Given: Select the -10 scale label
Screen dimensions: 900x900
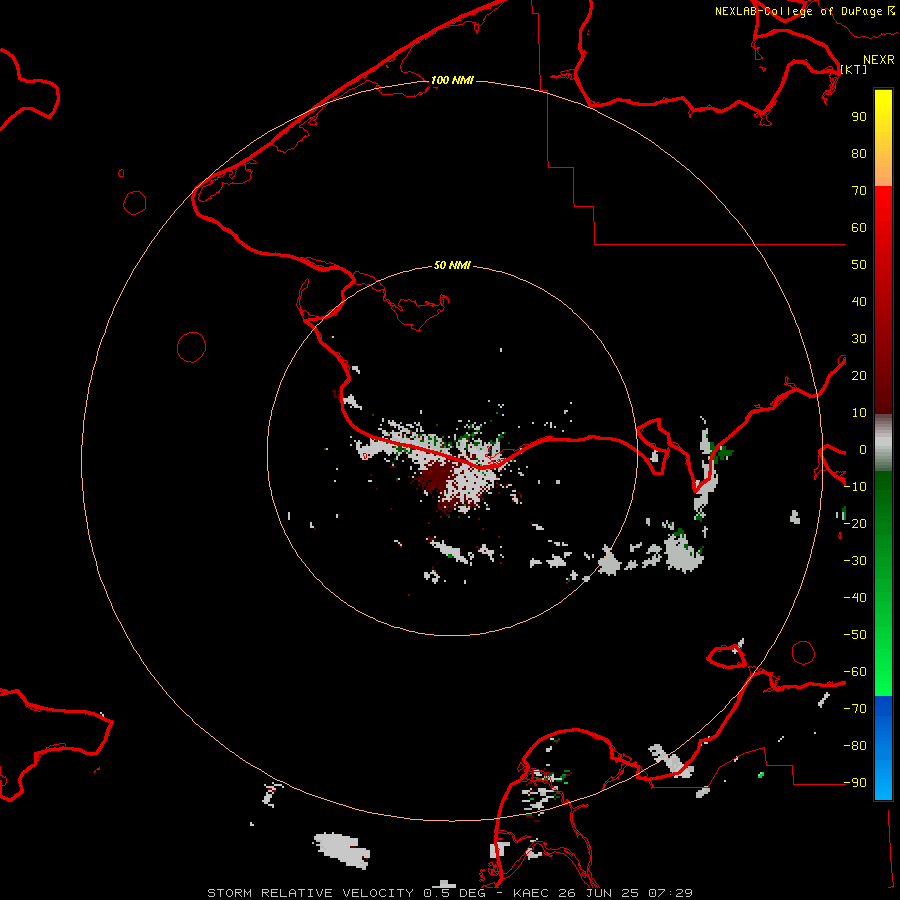Looking at the screenshot, I should point(855,487).
